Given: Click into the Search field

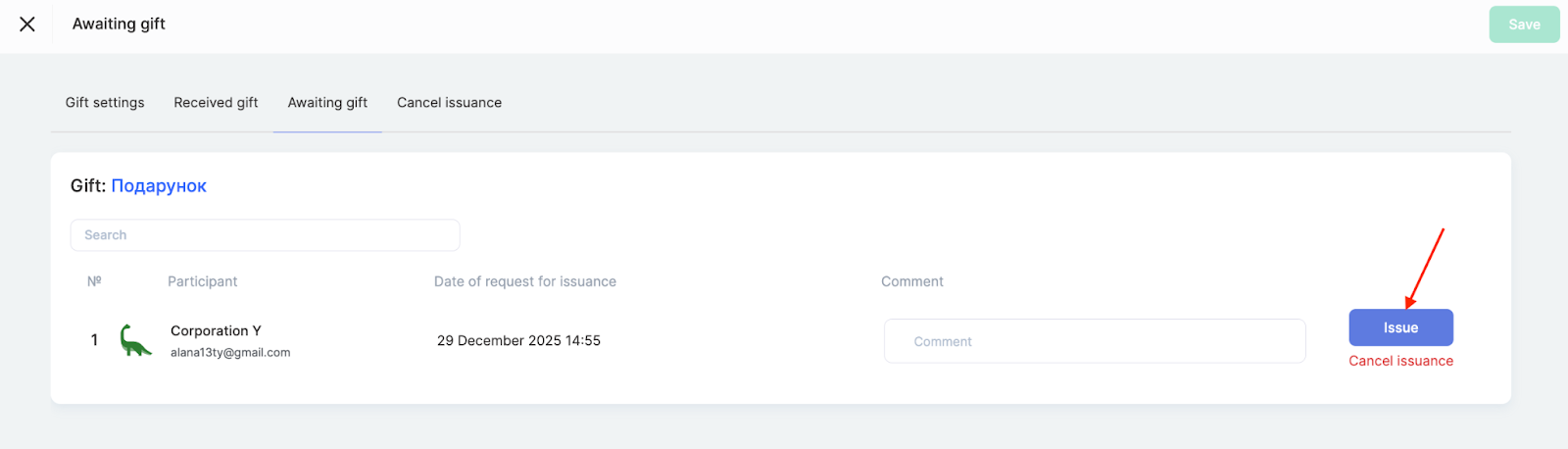Looking at the screenshot, I should click(265, 235).
